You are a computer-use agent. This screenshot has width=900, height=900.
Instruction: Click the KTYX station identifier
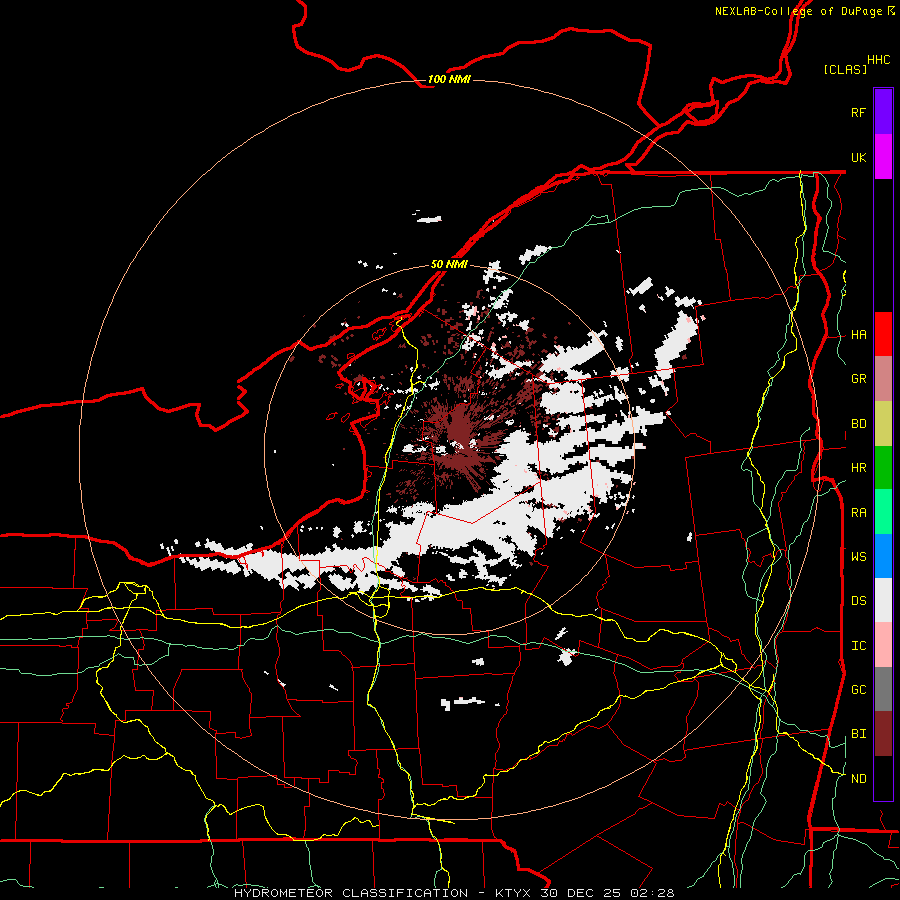tap(514, 893)
